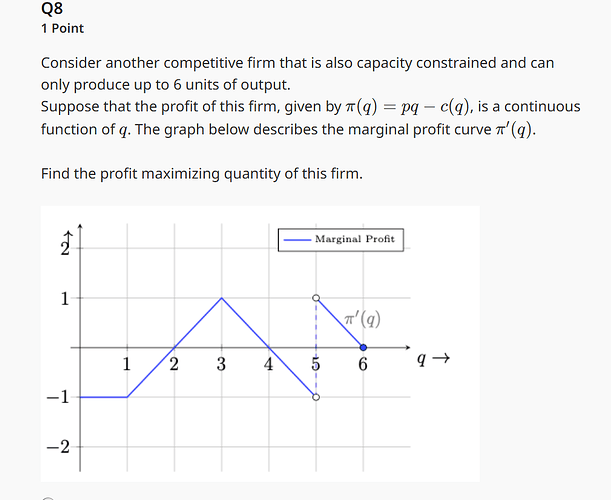The height and width of the screenshot is (500, 611).
Task: Click the 1 Point label
Action: [62, 28]
